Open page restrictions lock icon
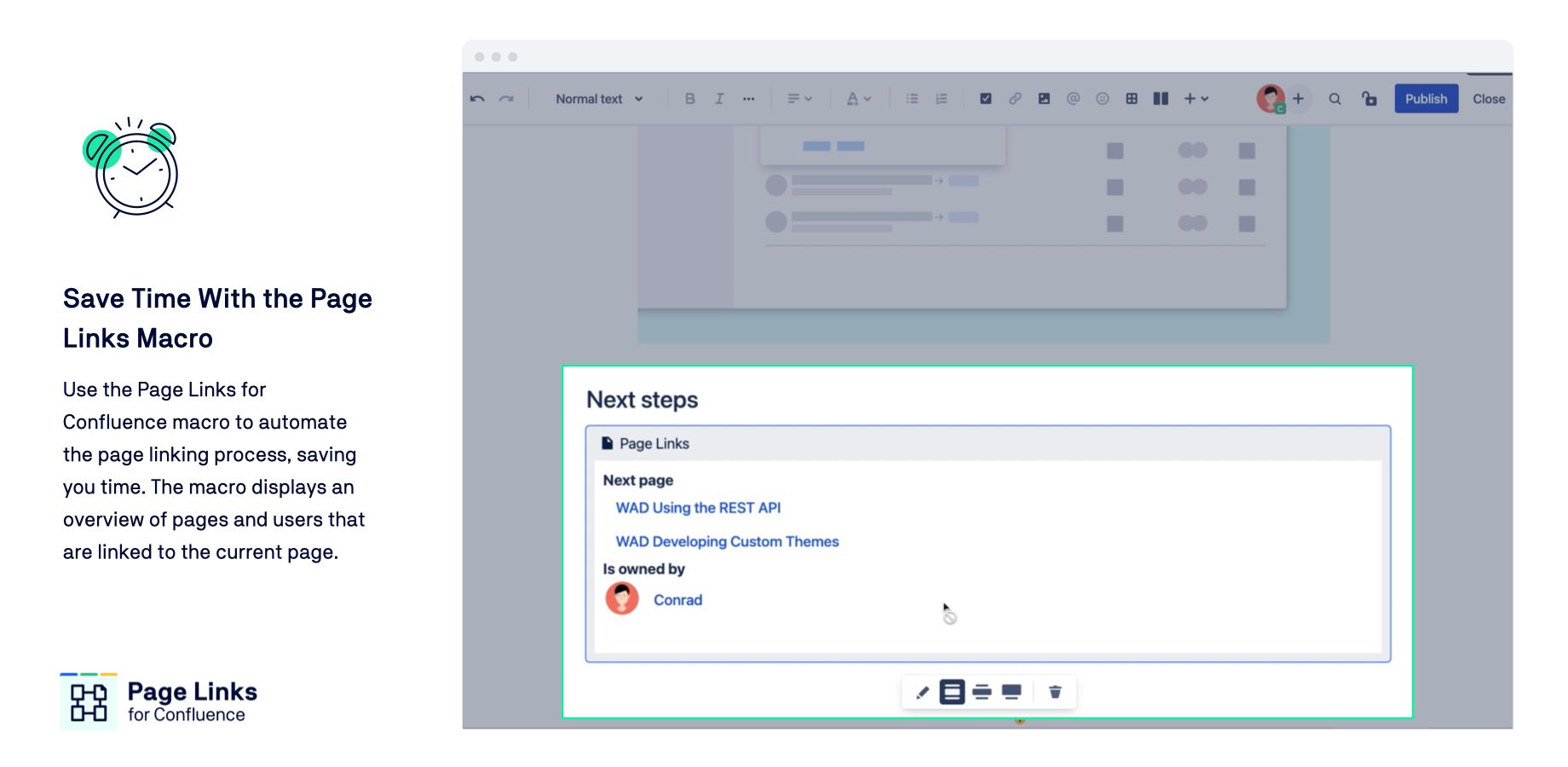Screen dimensions: 1568x767 (x=1369, y=99)
